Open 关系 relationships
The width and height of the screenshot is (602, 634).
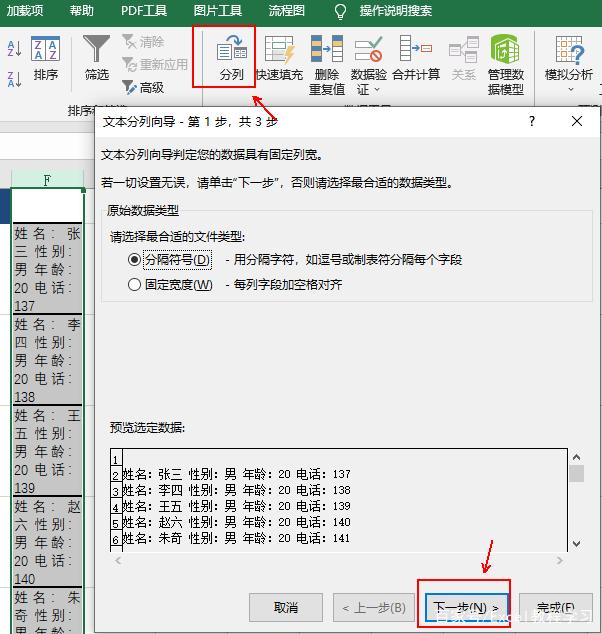point(464,57)
